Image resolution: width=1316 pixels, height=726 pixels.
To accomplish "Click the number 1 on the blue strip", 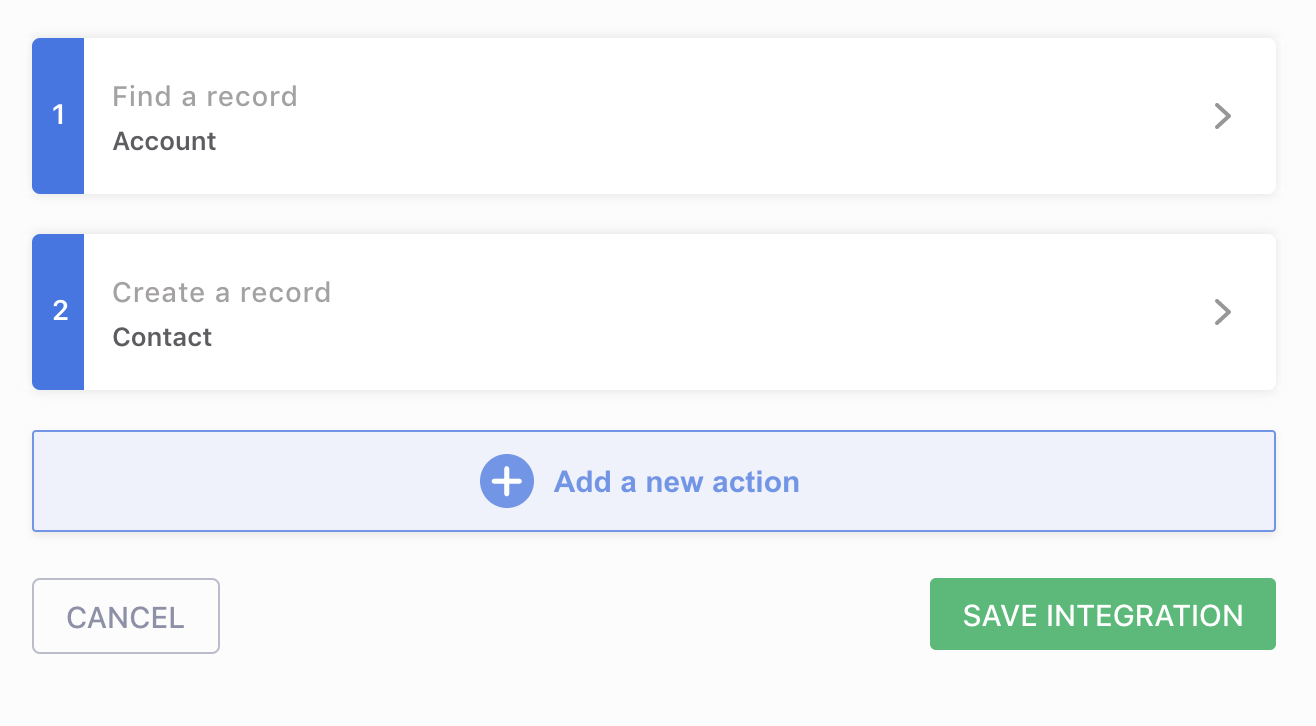I will [58, 115].
